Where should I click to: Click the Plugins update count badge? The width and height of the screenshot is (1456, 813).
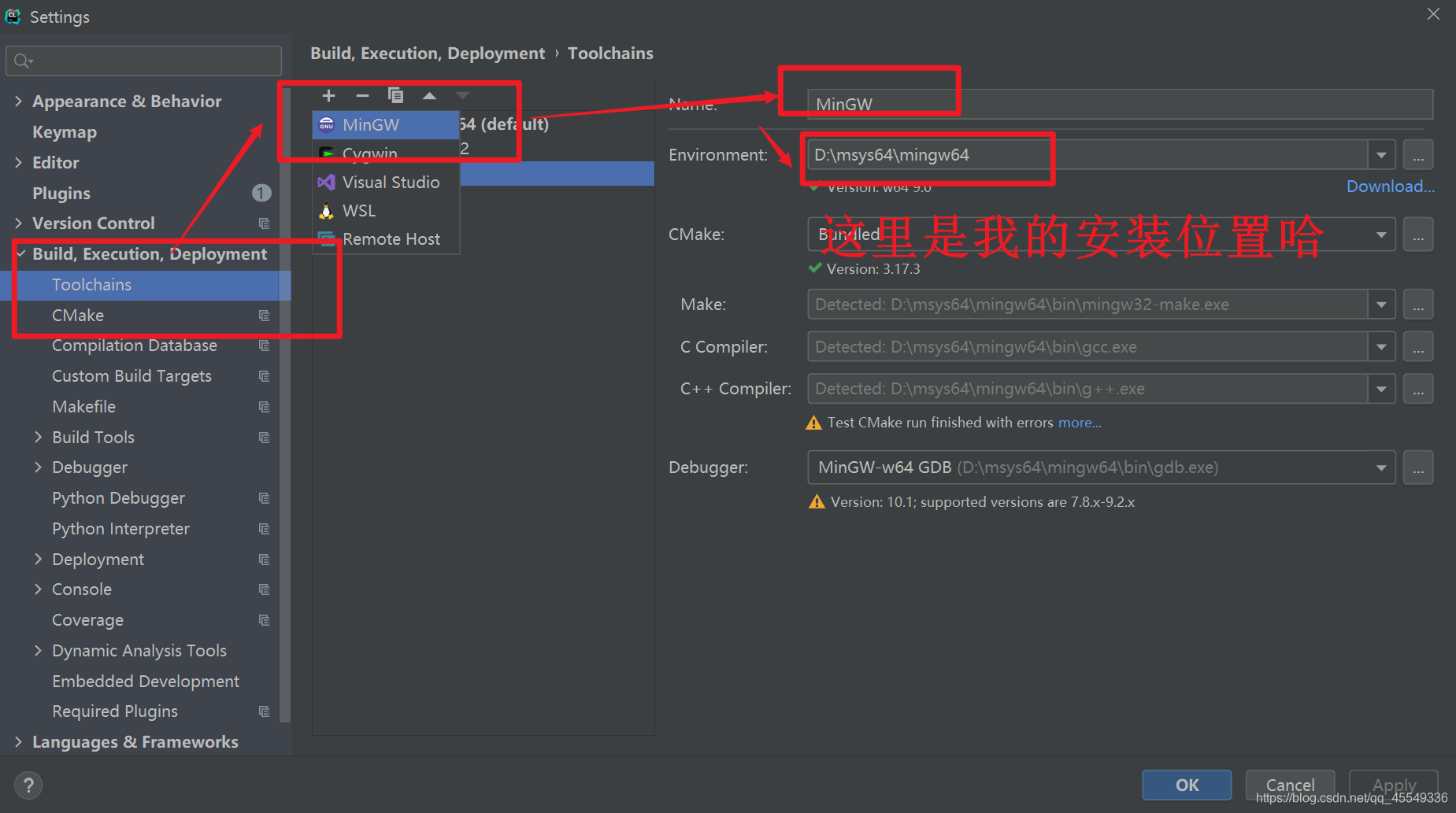pyautogui.click(x=261, y=193)
